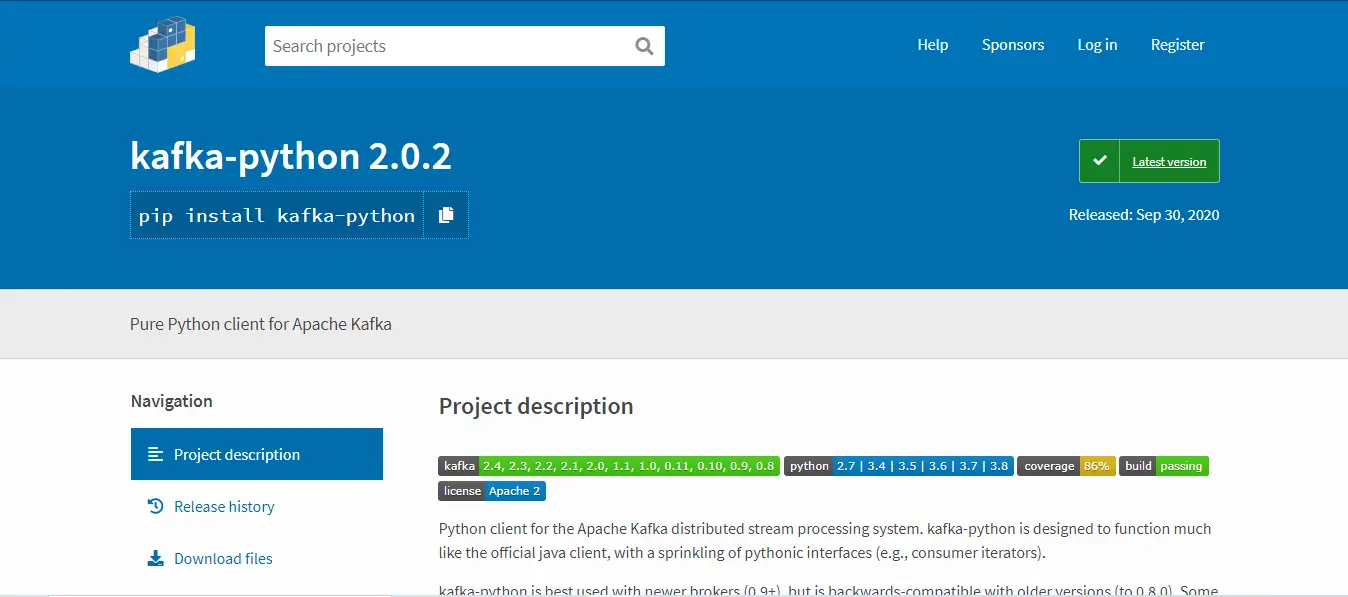Select the Project description tab
1348x597 pixels.
(x=257, y=454)
